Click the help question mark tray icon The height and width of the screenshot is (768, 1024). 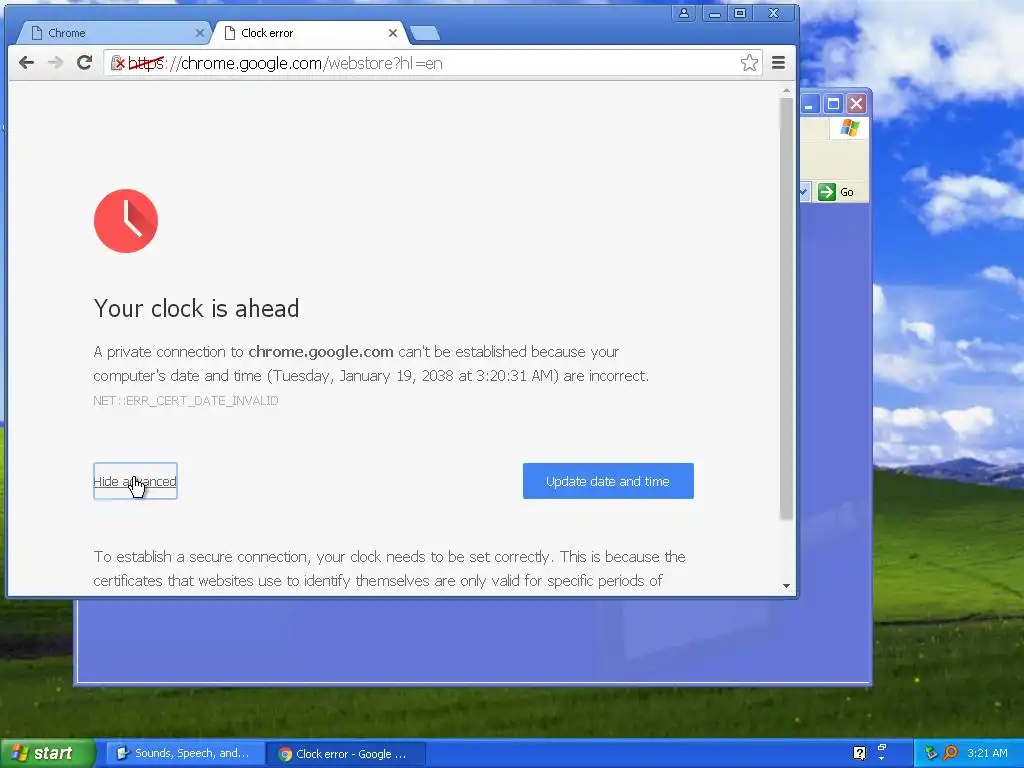[x=859, y=753]
